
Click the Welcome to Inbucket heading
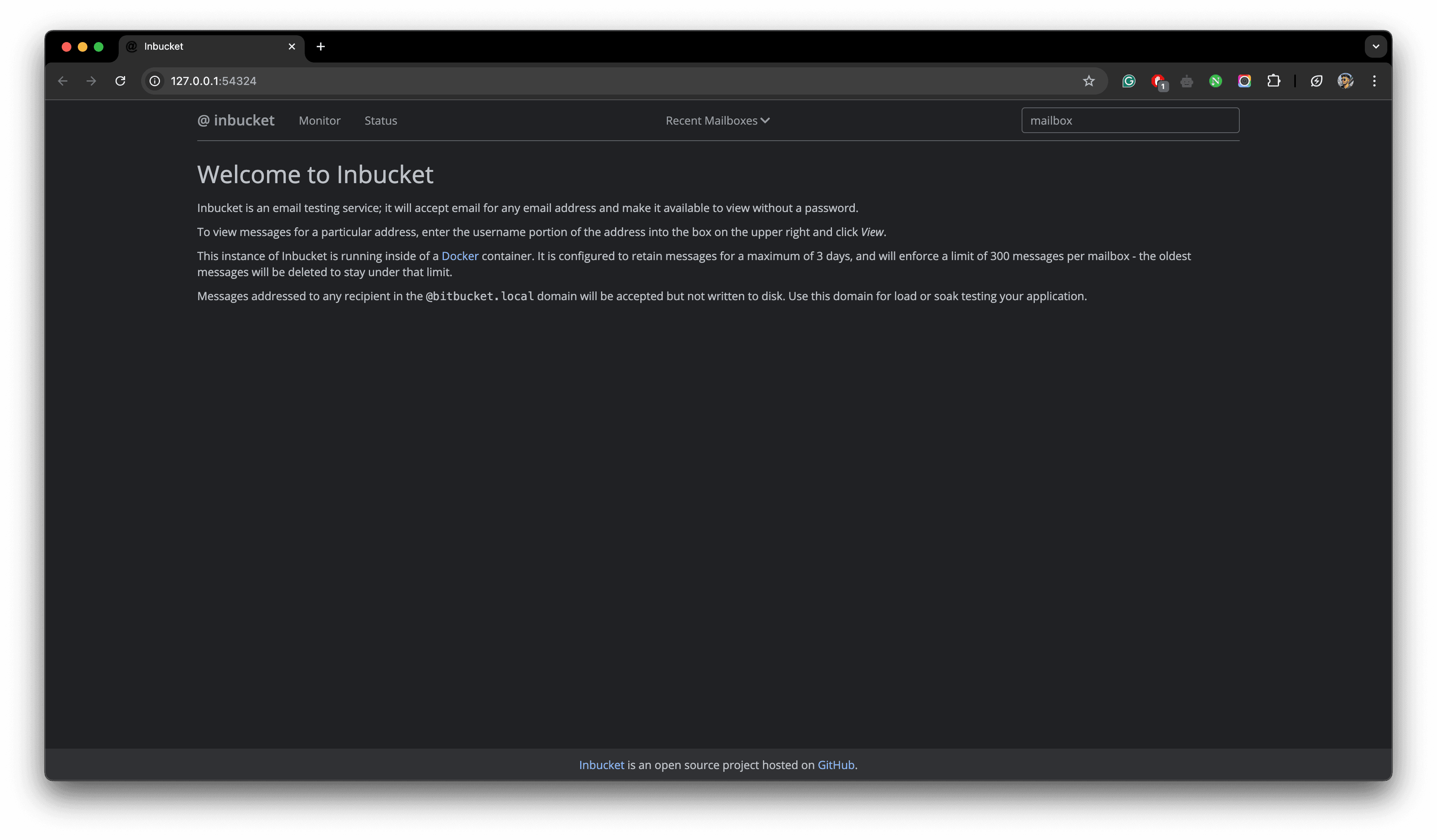315,174
